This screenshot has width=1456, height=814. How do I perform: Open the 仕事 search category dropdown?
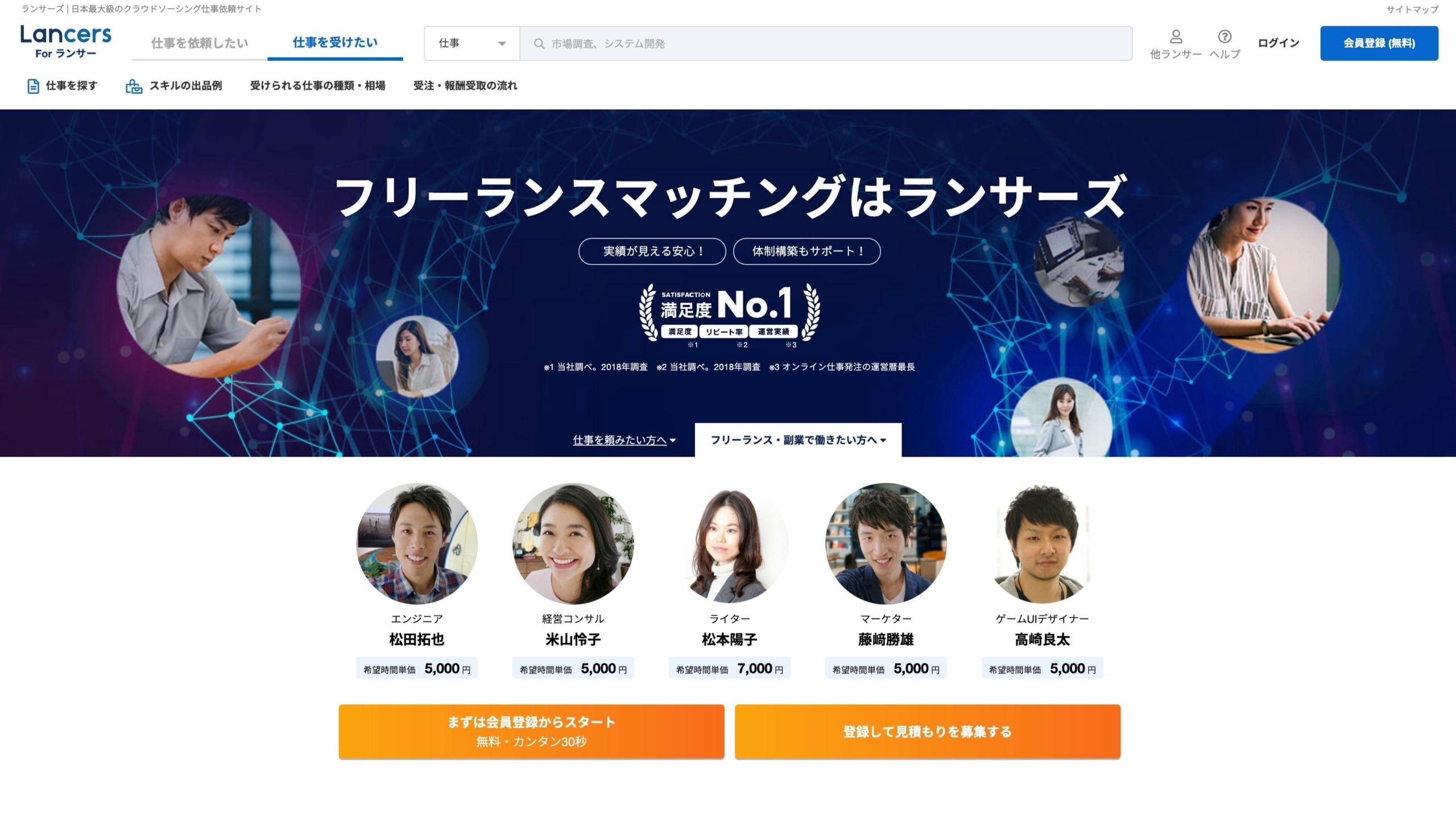[471, 43]
